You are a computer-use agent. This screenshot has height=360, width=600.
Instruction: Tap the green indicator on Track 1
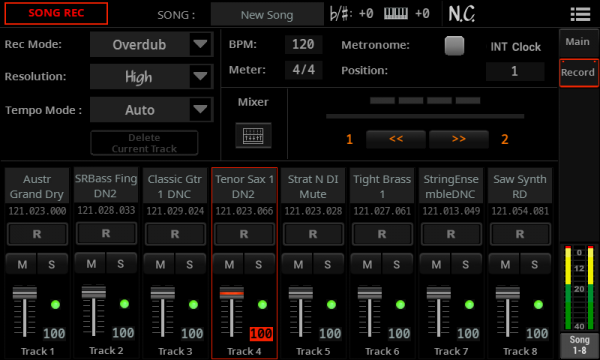[x=55, y=305]
